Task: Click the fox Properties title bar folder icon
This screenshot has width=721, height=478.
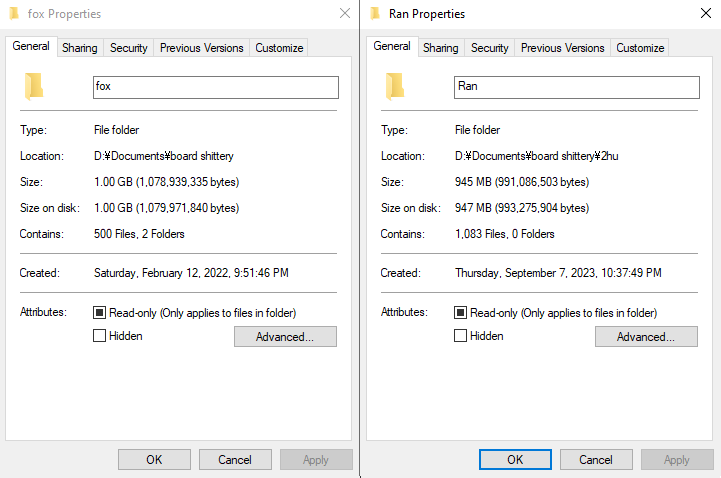Action: pos(14,13)
